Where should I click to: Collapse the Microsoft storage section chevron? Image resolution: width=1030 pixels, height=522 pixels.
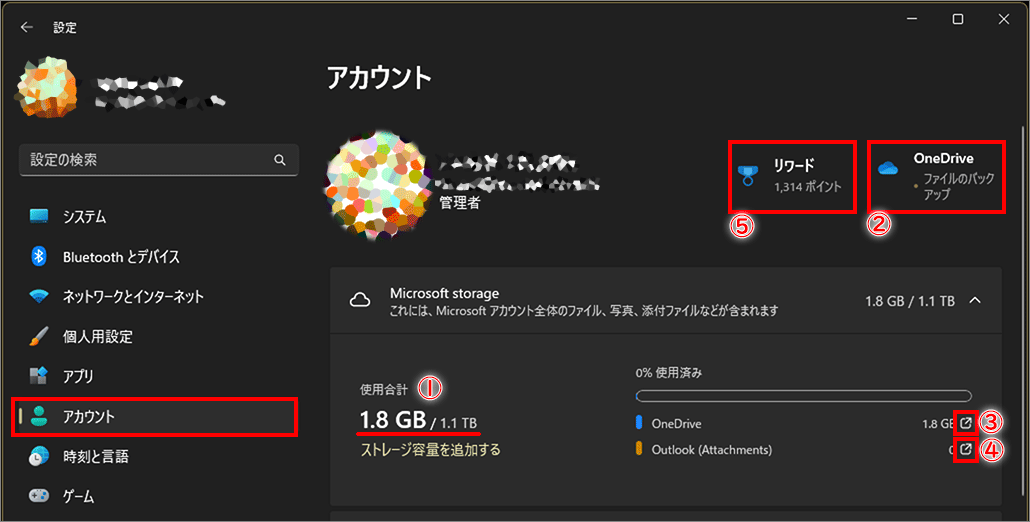(x=975, y=301)
